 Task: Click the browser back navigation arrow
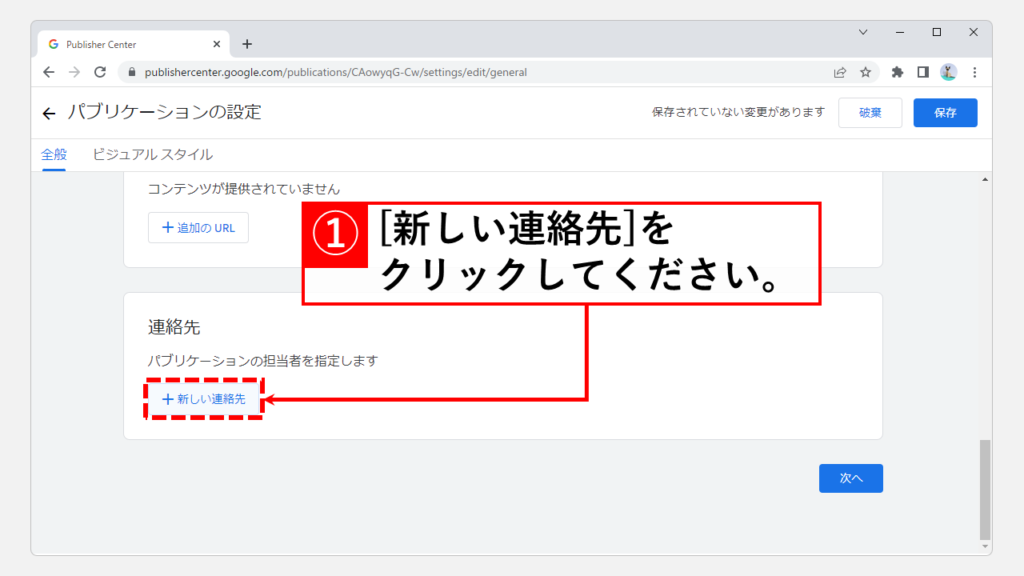click(x=49, y=72)
